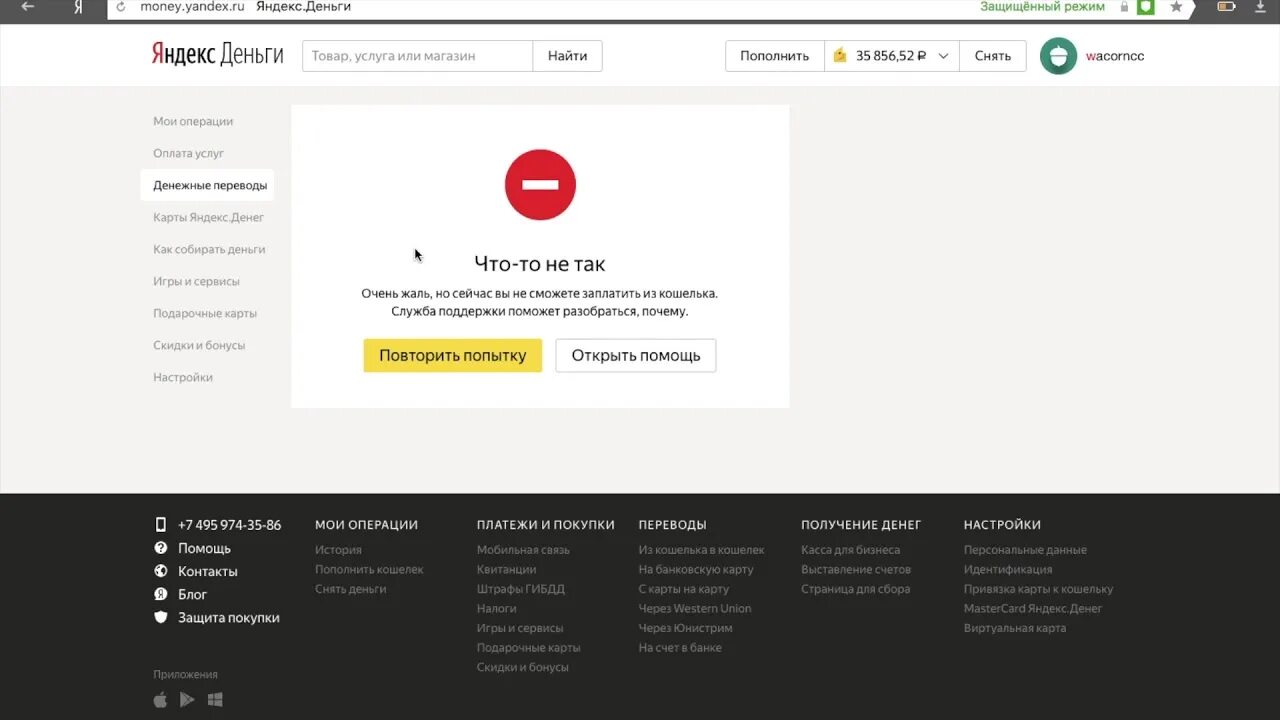
Task: Click the Контакты globe icon
Action: pyautogui.click(x=160, y=571)
